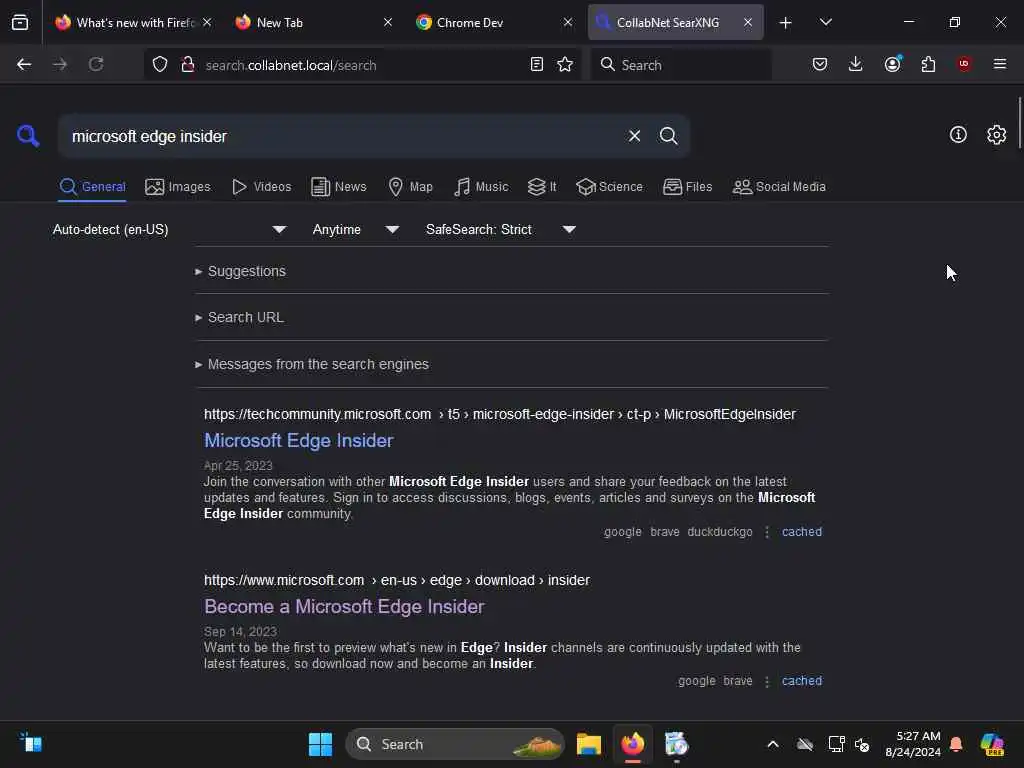Image resolution: width=1024 pixels, height=768 pixels.
Task: Open Anytime time range dropdown
Action: tap(356, 229)
